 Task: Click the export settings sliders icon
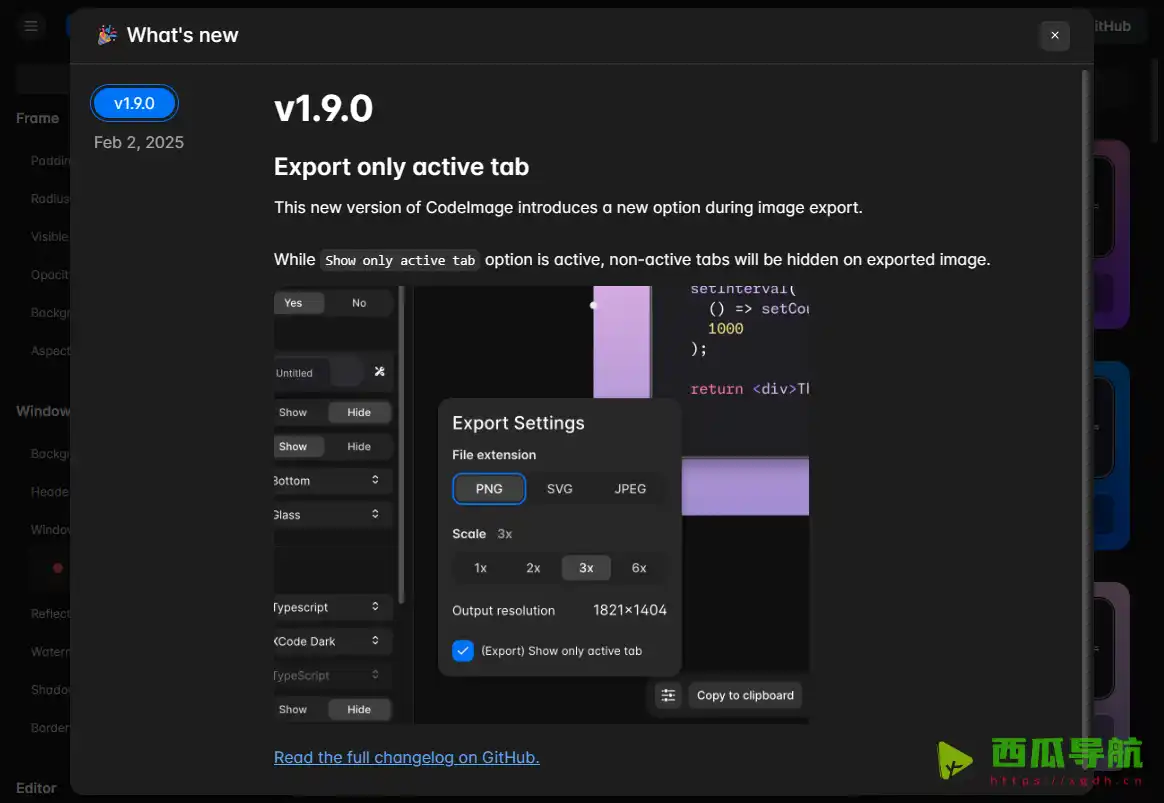[x=668, y=695]
